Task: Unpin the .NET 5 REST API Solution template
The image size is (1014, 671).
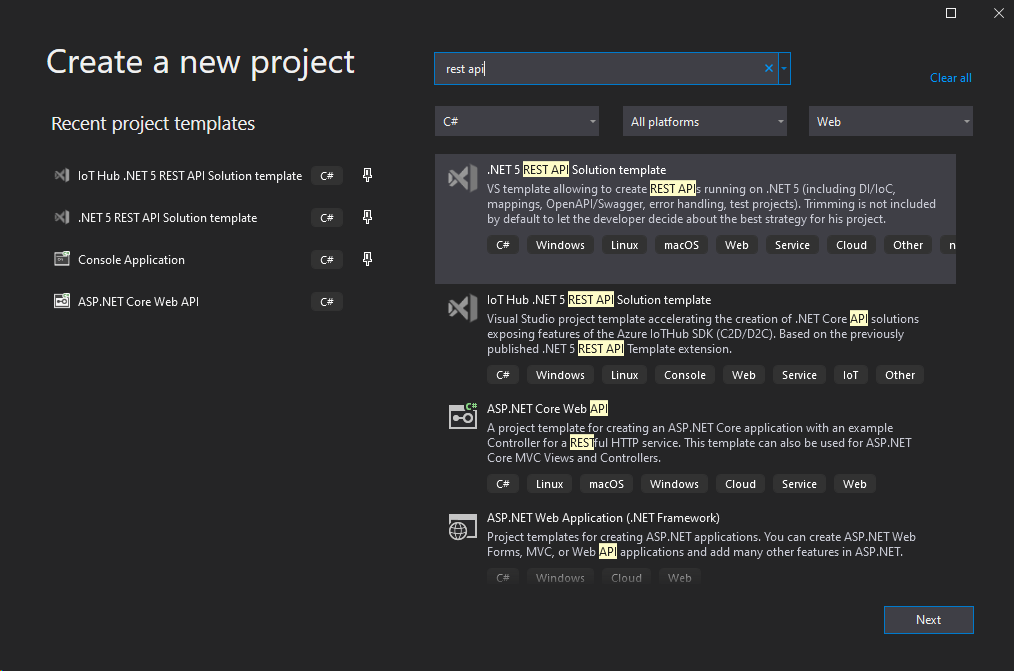Action: coord(366,217)
